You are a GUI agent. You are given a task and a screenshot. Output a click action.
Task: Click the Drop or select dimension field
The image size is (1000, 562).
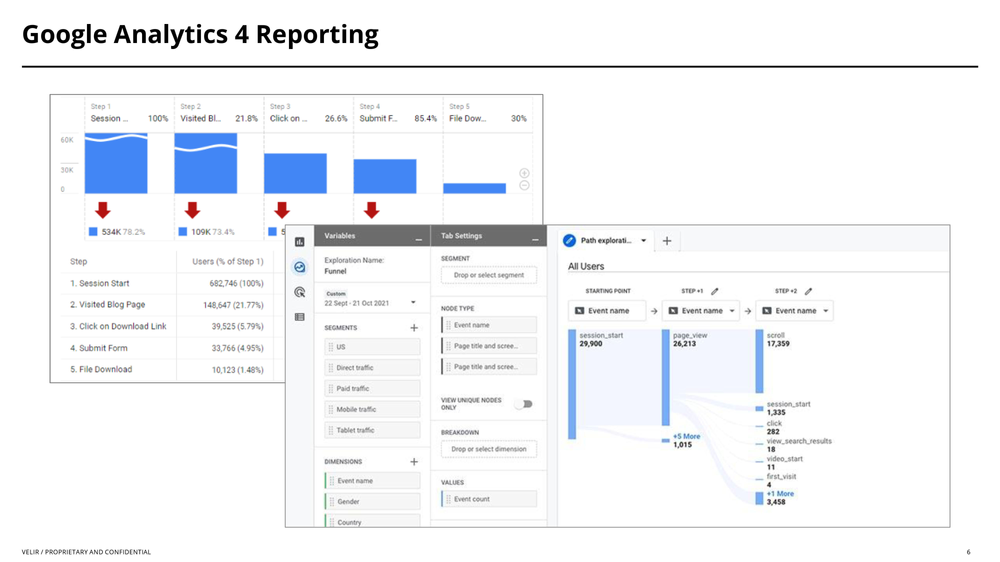(489, 449)
